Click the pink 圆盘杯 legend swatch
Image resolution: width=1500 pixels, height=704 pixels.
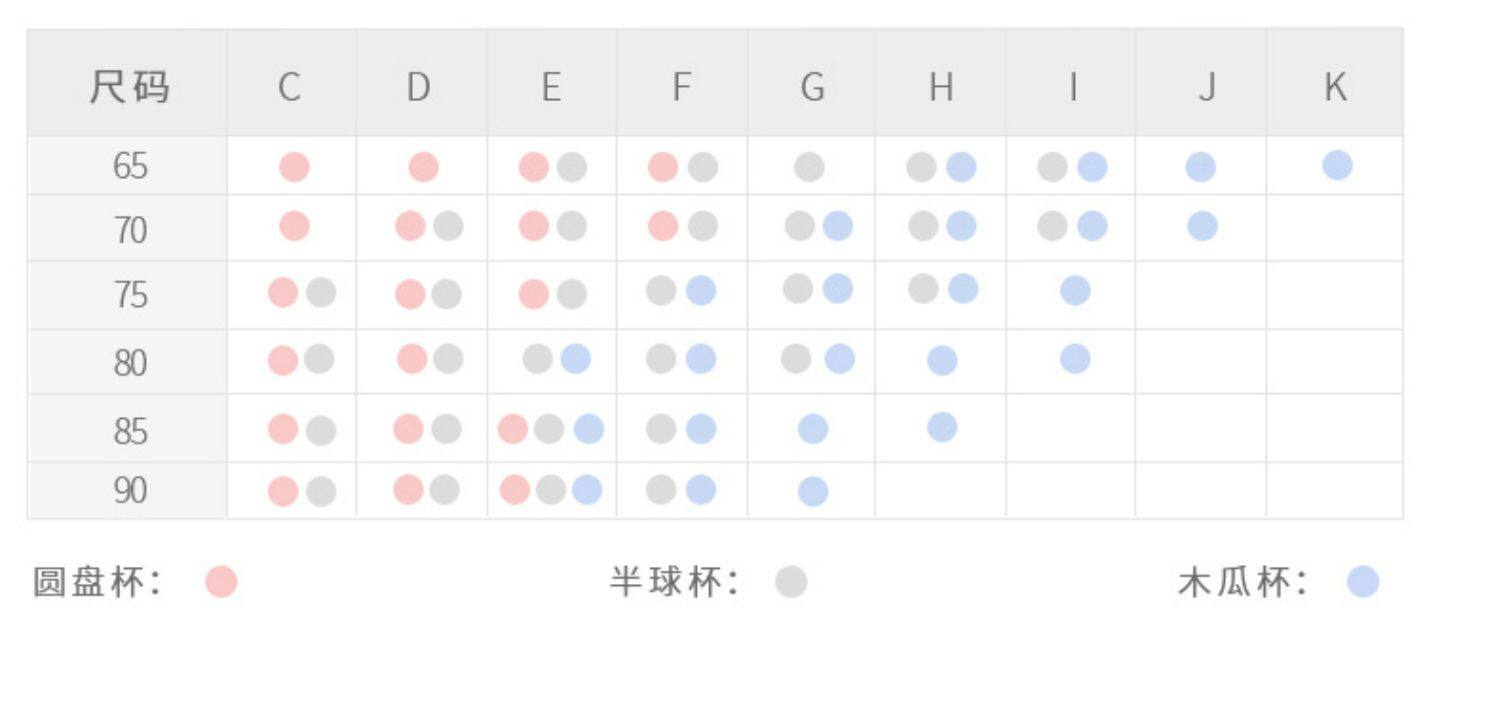coord(221,582)
